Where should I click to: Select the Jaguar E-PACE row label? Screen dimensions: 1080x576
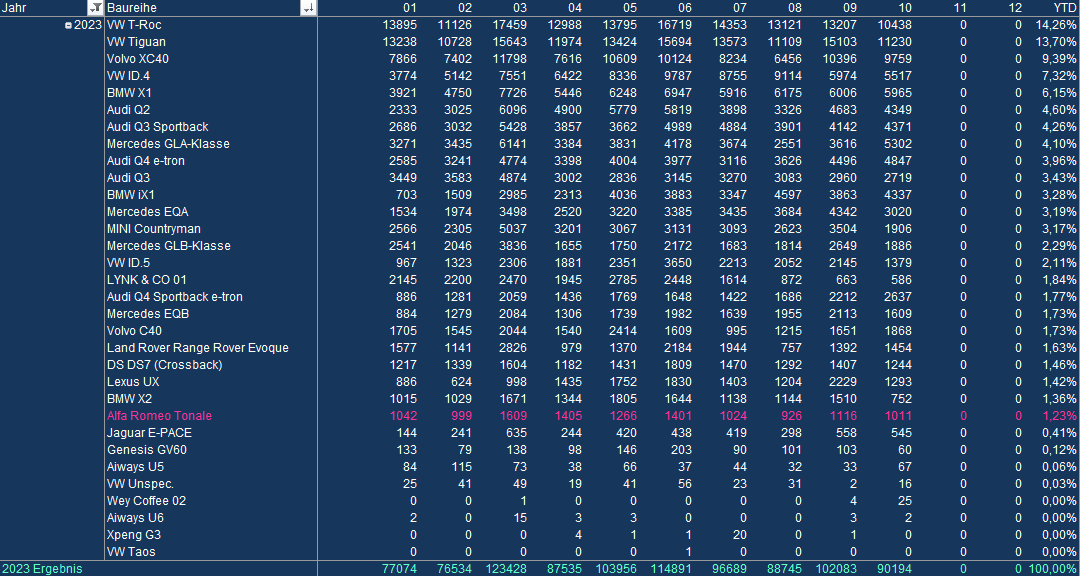tap(149, 433)
